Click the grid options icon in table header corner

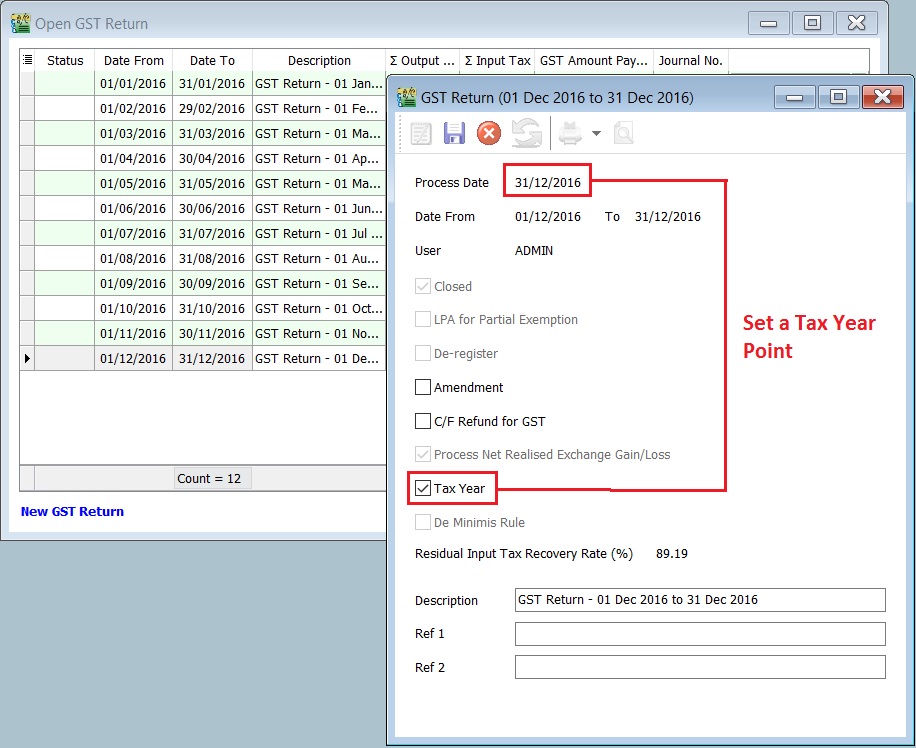[27, 60]
